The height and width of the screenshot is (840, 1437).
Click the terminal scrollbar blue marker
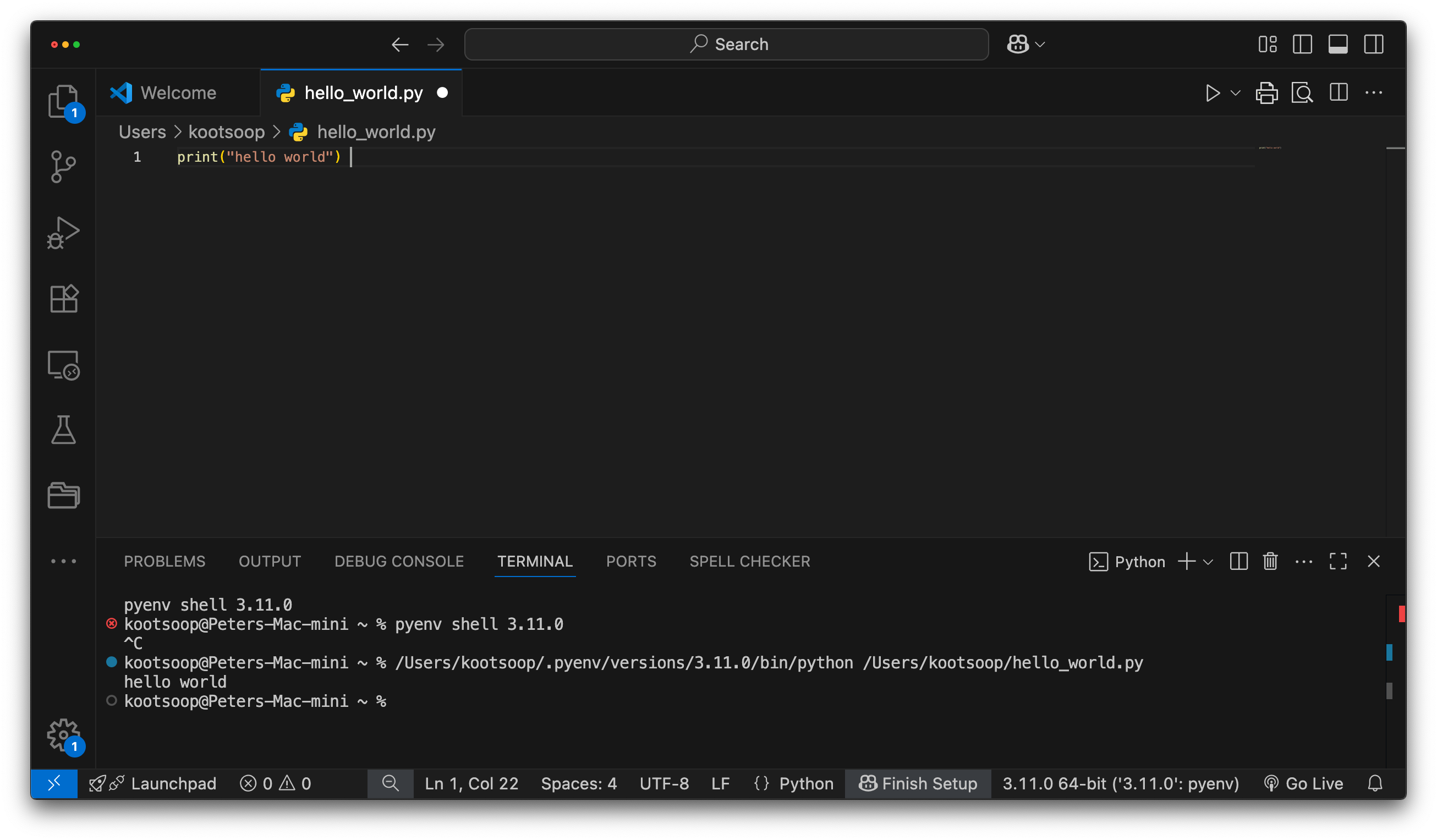click(1389, 652)
